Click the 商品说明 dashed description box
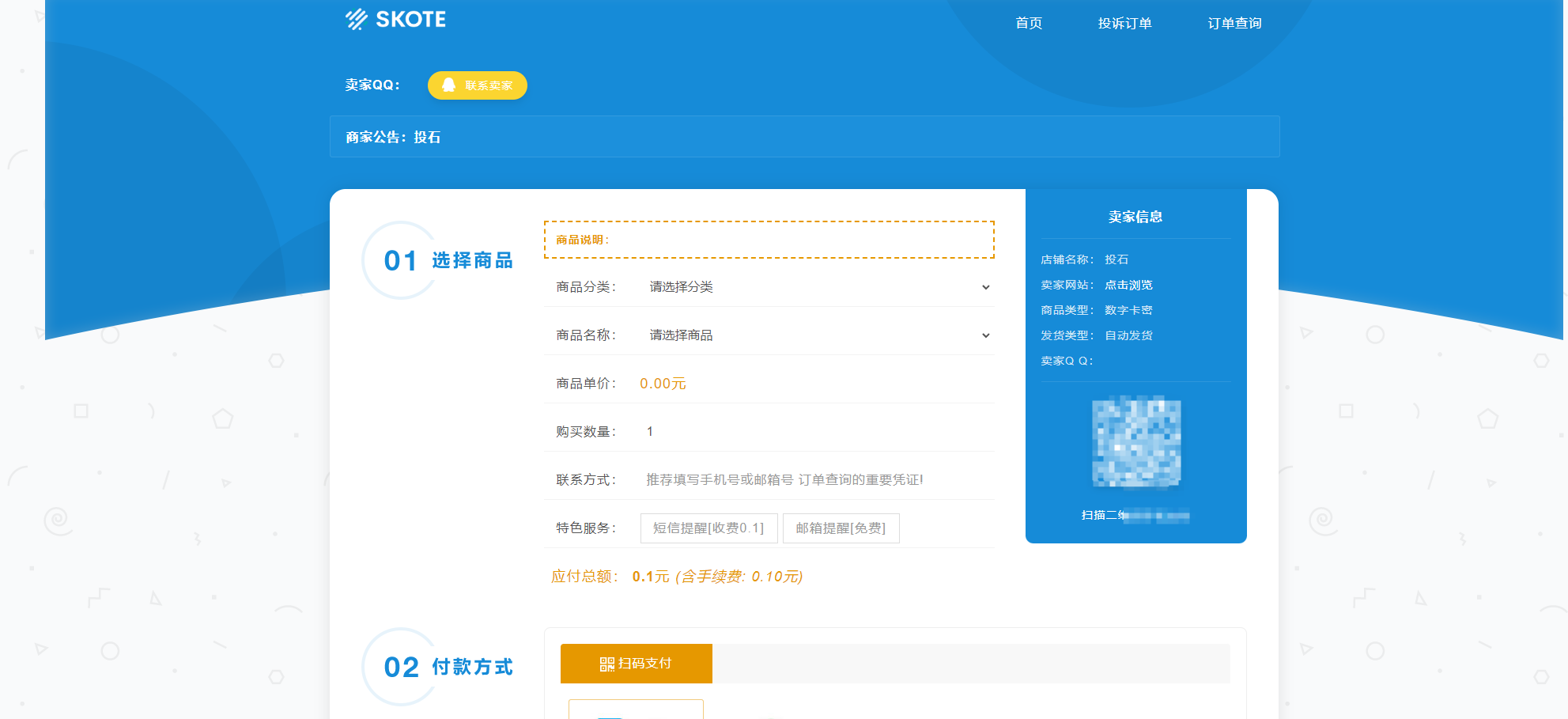 click(769, 240)
